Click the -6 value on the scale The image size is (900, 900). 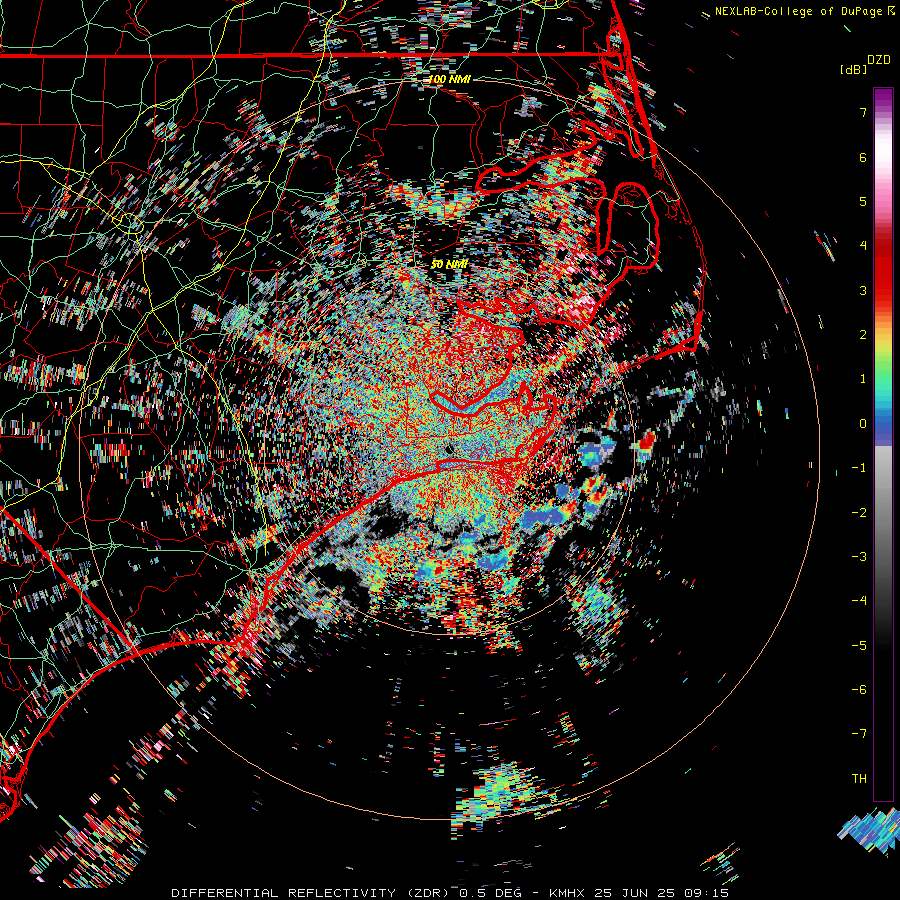[859, 690]
